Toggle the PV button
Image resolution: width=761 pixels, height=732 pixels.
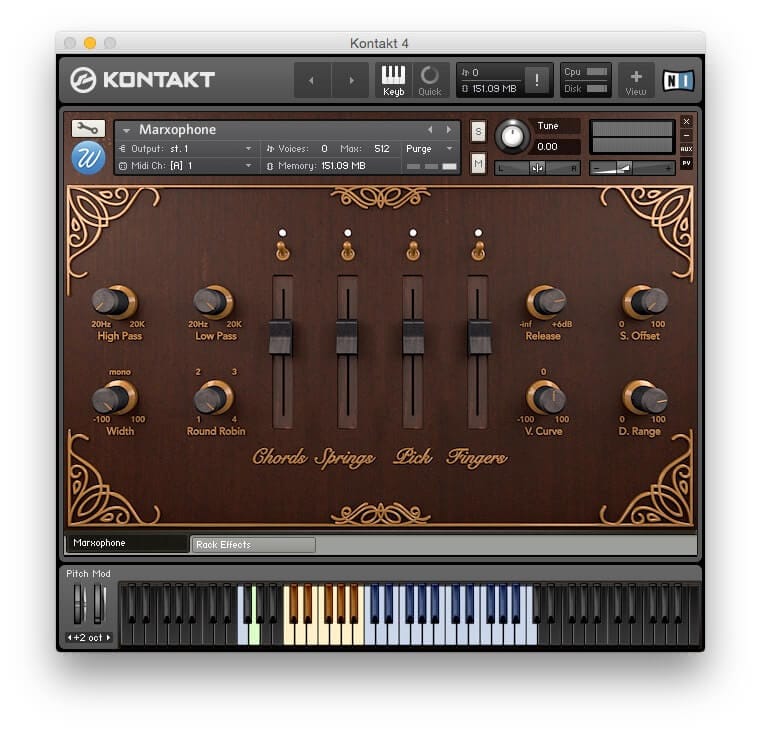coord(686,163)
